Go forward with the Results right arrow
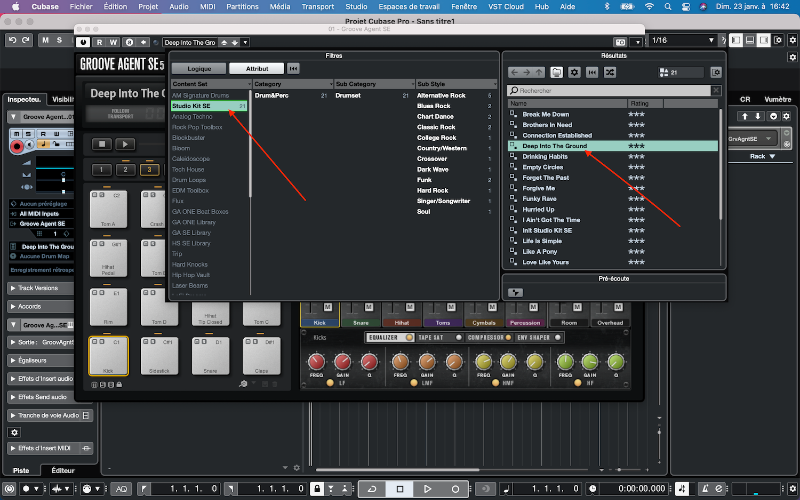The height and width of the screenshot is (500, 800). coord(527,72)
